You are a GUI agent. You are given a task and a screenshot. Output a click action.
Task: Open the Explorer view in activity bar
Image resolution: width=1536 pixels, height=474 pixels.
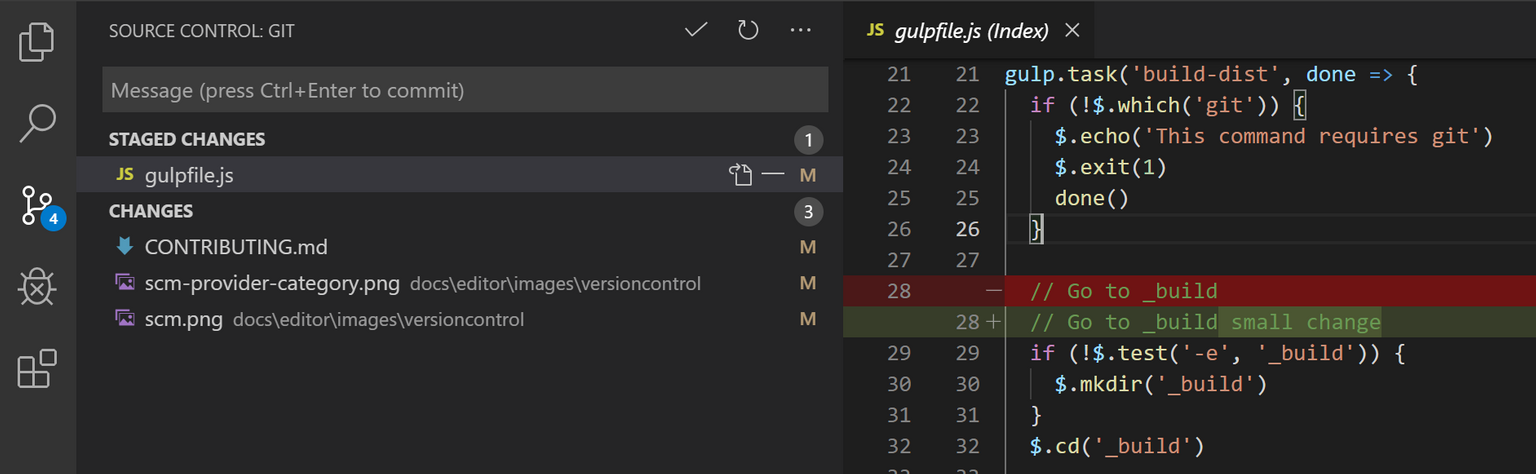tap(37, 41)
